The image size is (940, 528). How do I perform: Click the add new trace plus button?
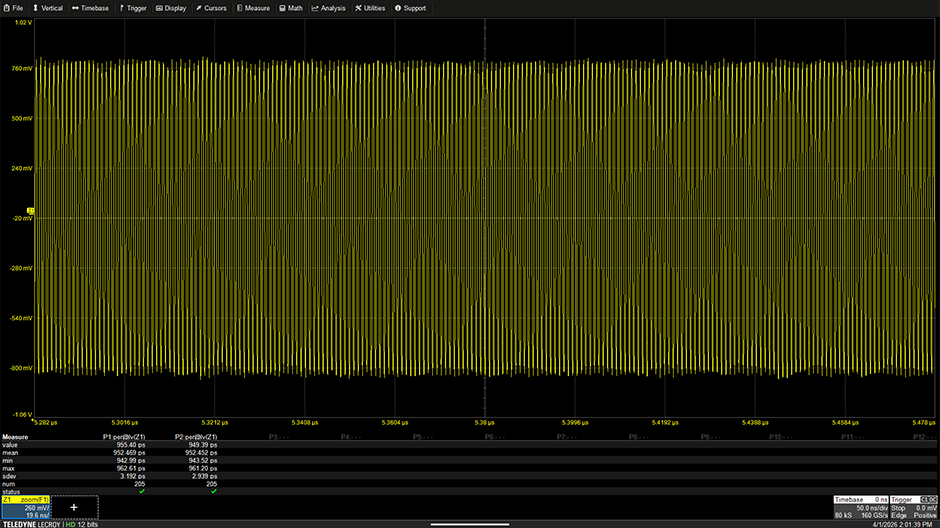point(73,507)
